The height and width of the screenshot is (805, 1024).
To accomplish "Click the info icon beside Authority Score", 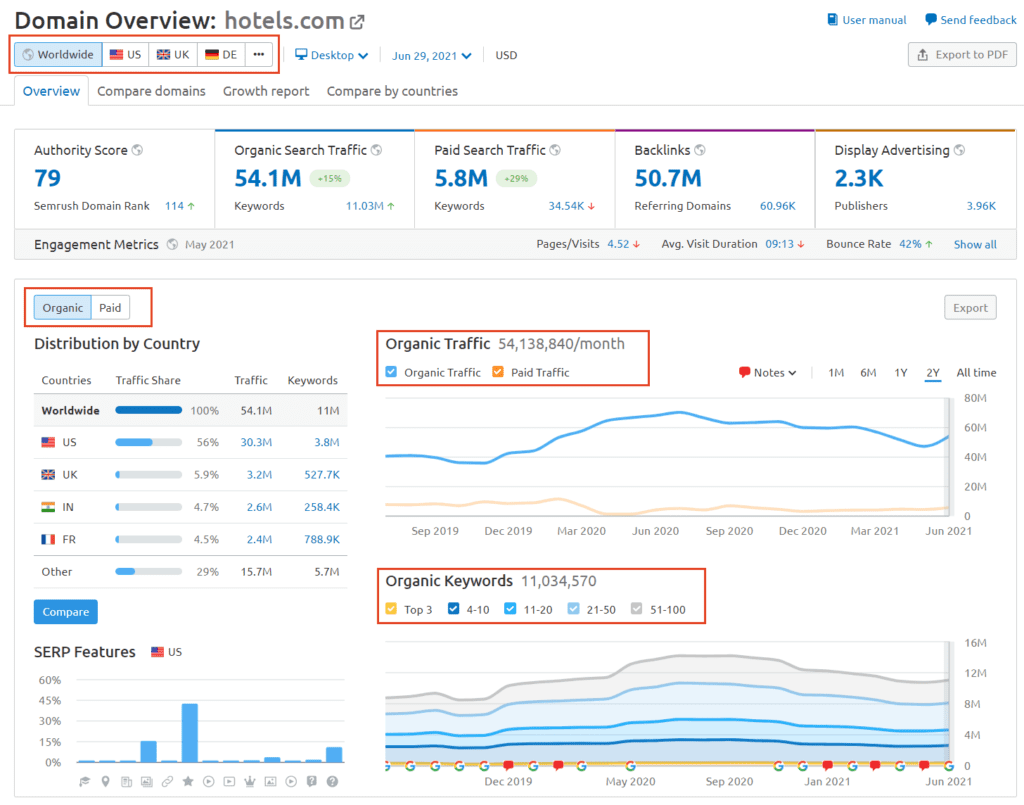I will pos(137,150).
